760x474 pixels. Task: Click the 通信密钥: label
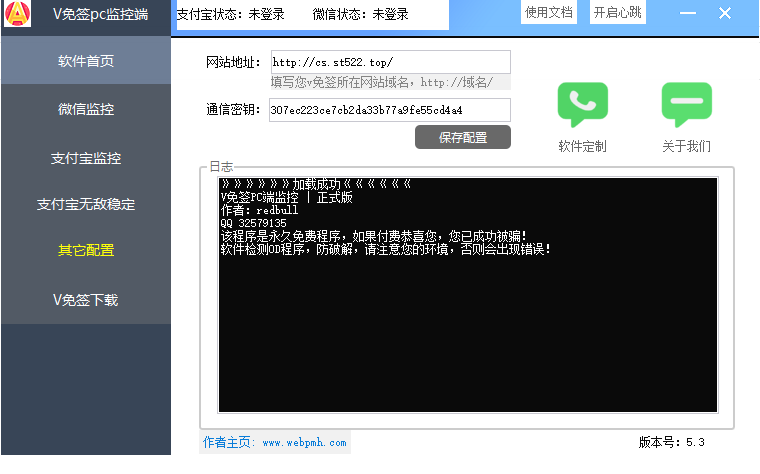(x=233, y=110)
